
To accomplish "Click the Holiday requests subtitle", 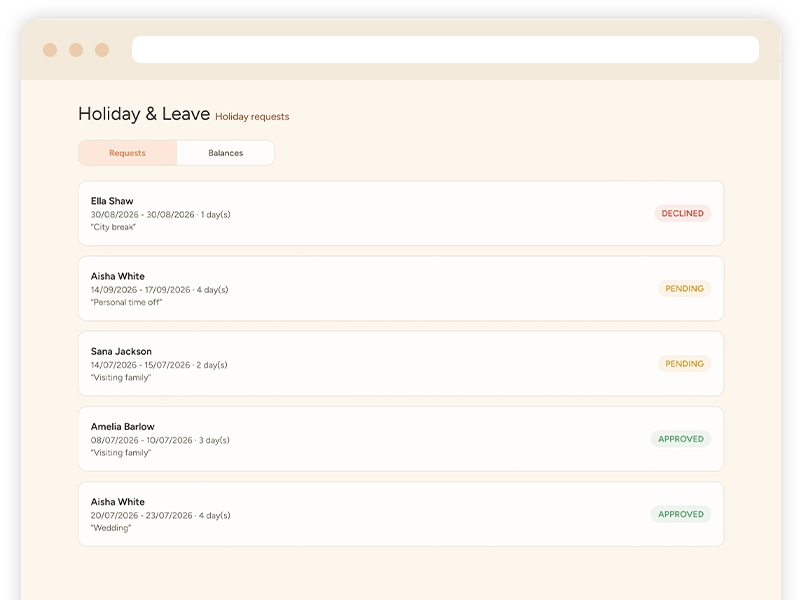I will (252, 117).
